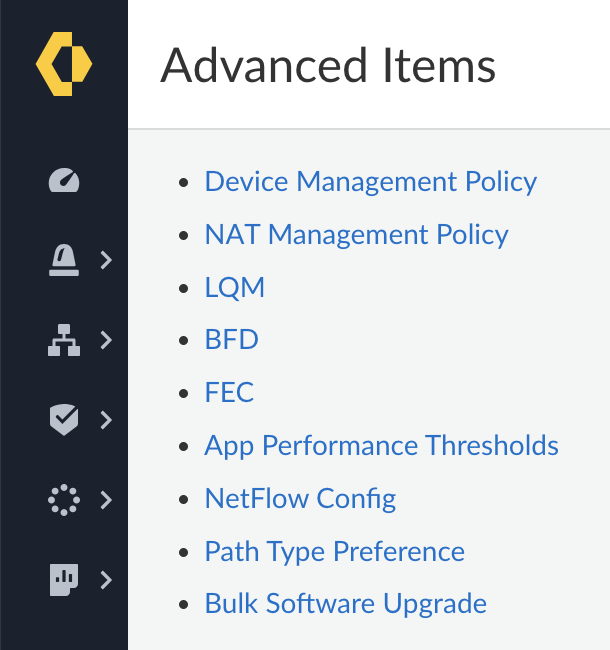Open the bar chart reports icon

click(x=64, y=580)
